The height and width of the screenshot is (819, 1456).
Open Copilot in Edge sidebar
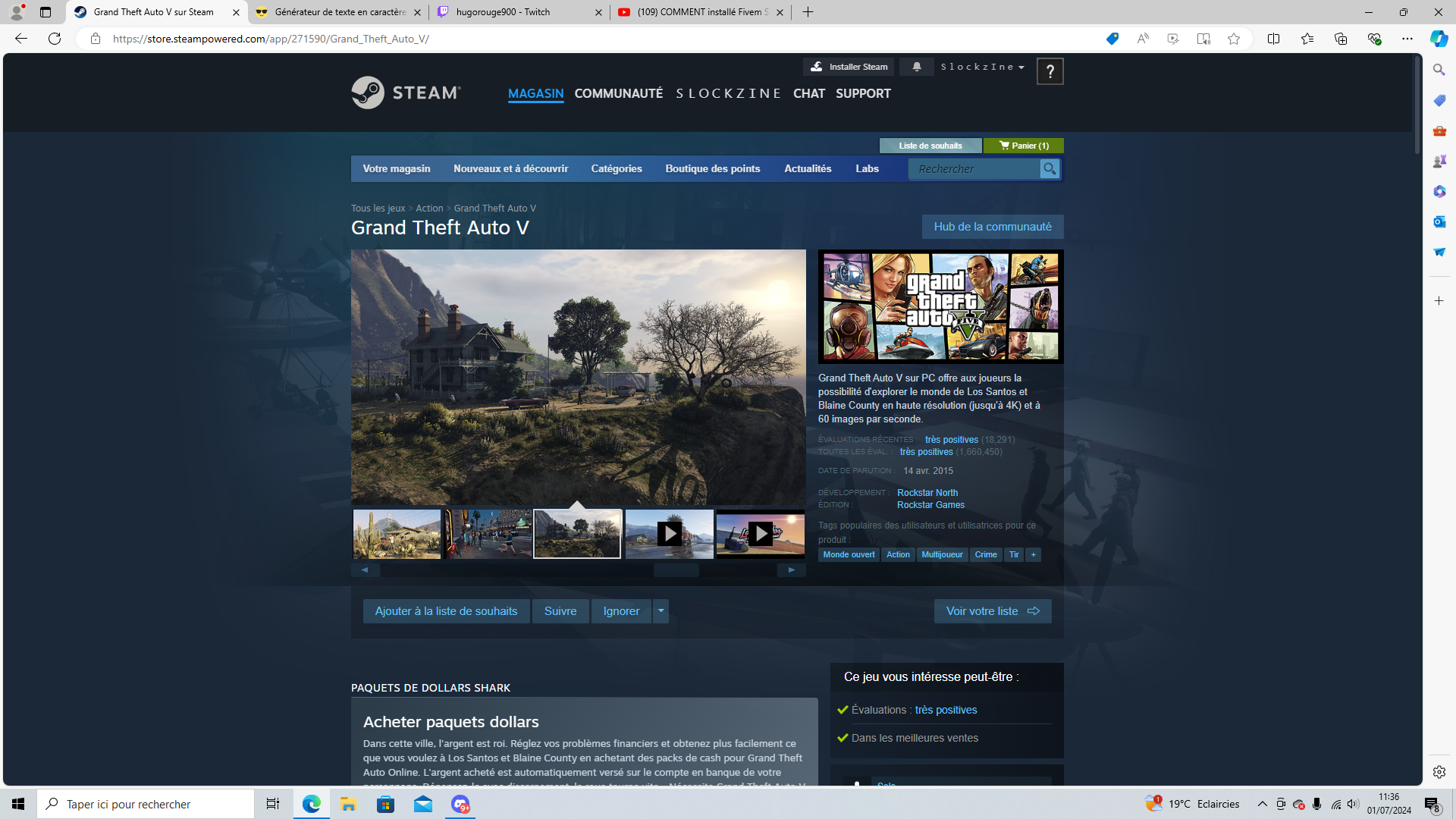1439,39
